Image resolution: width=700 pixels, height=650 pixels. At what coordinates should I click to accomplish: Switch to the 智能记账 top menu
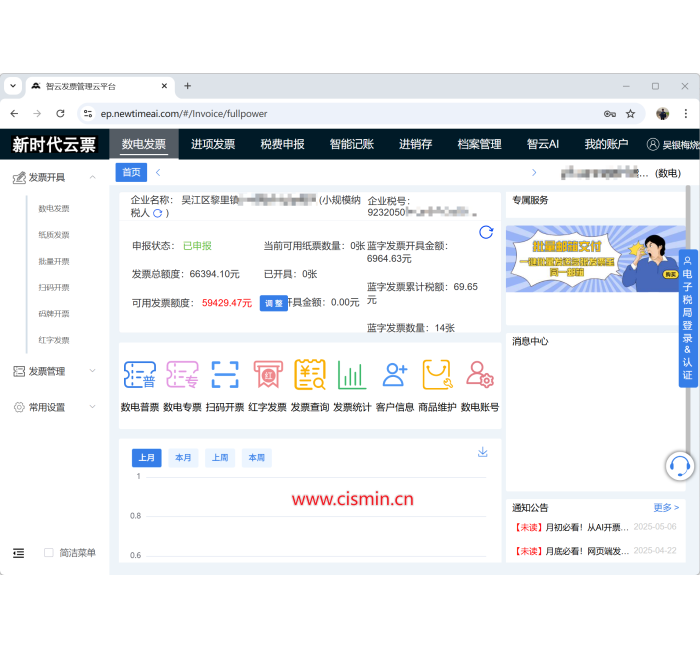[x=351, y=144]
